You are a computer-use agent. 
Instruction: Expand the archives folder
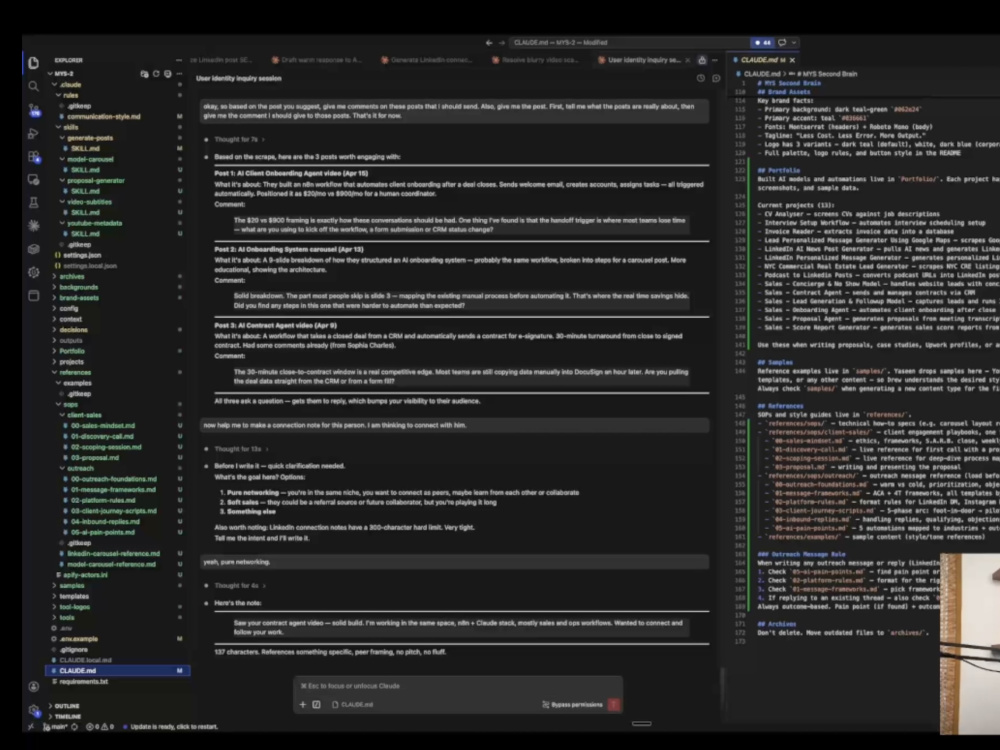coord(67,277)
